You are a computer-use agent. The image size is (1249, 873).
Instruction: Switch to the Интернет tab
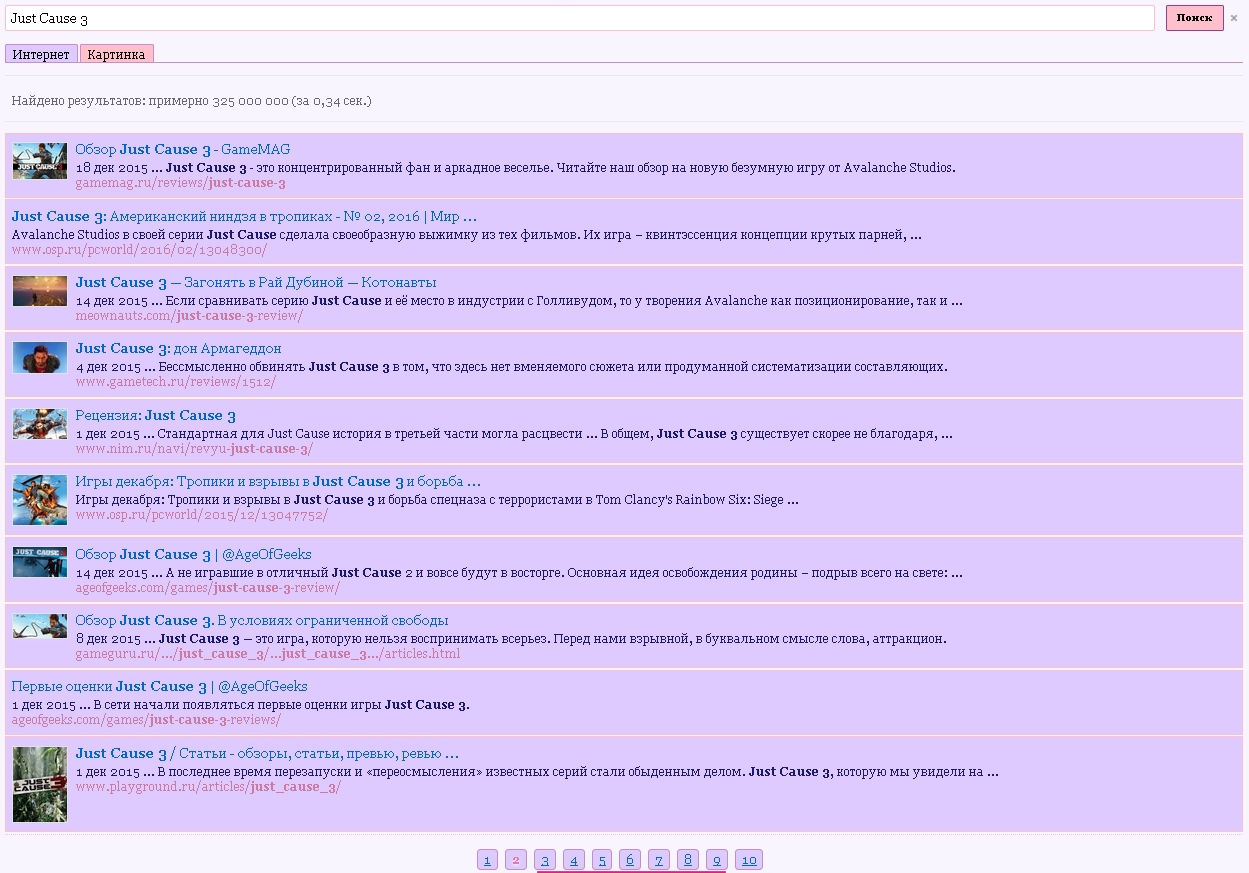pyautogui.click(x=41, y=54)
